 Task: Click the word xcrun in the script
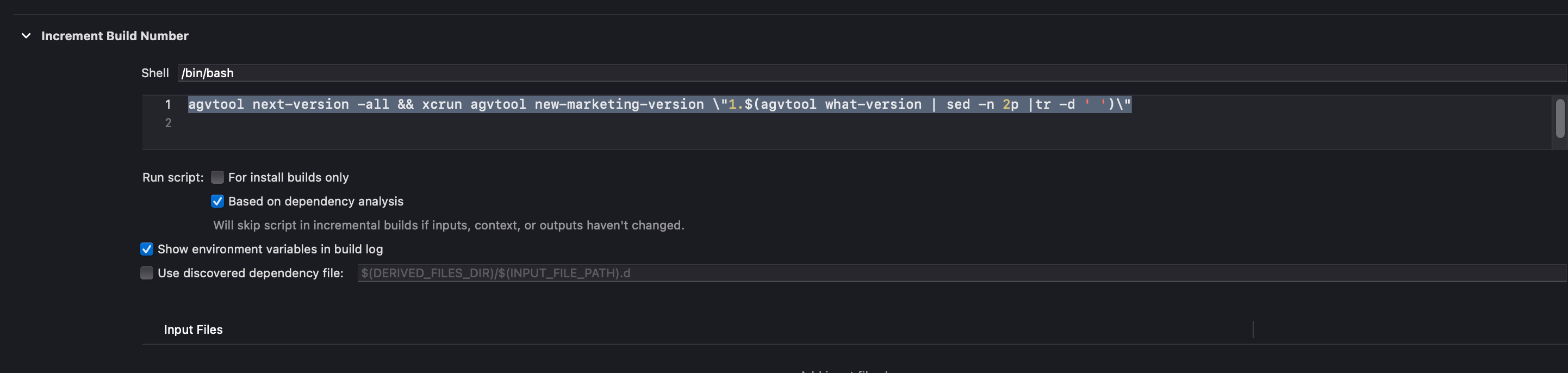pos(441,104)
